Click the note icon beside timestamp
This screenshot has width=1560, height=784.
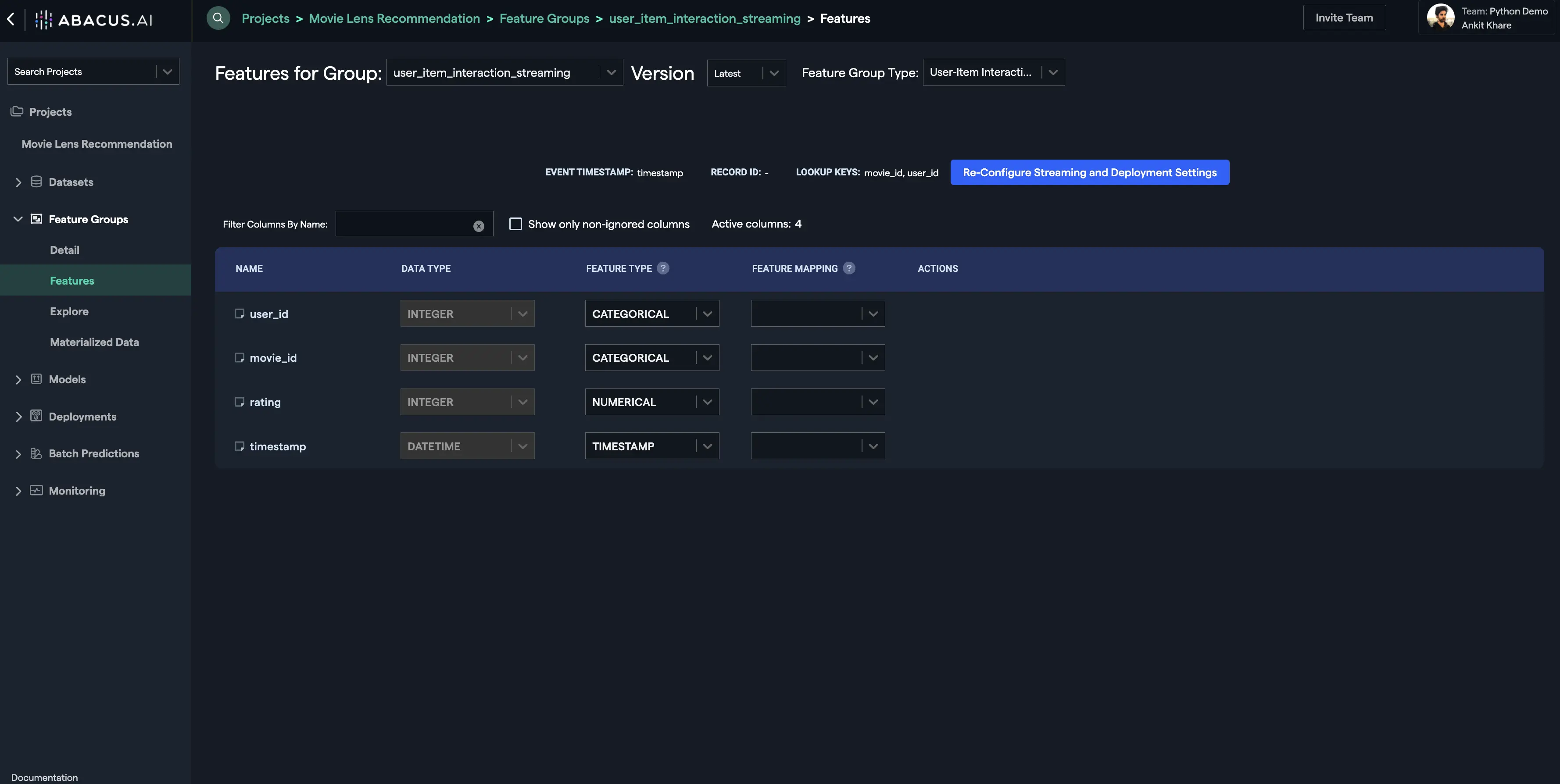[x=239, y=446]
